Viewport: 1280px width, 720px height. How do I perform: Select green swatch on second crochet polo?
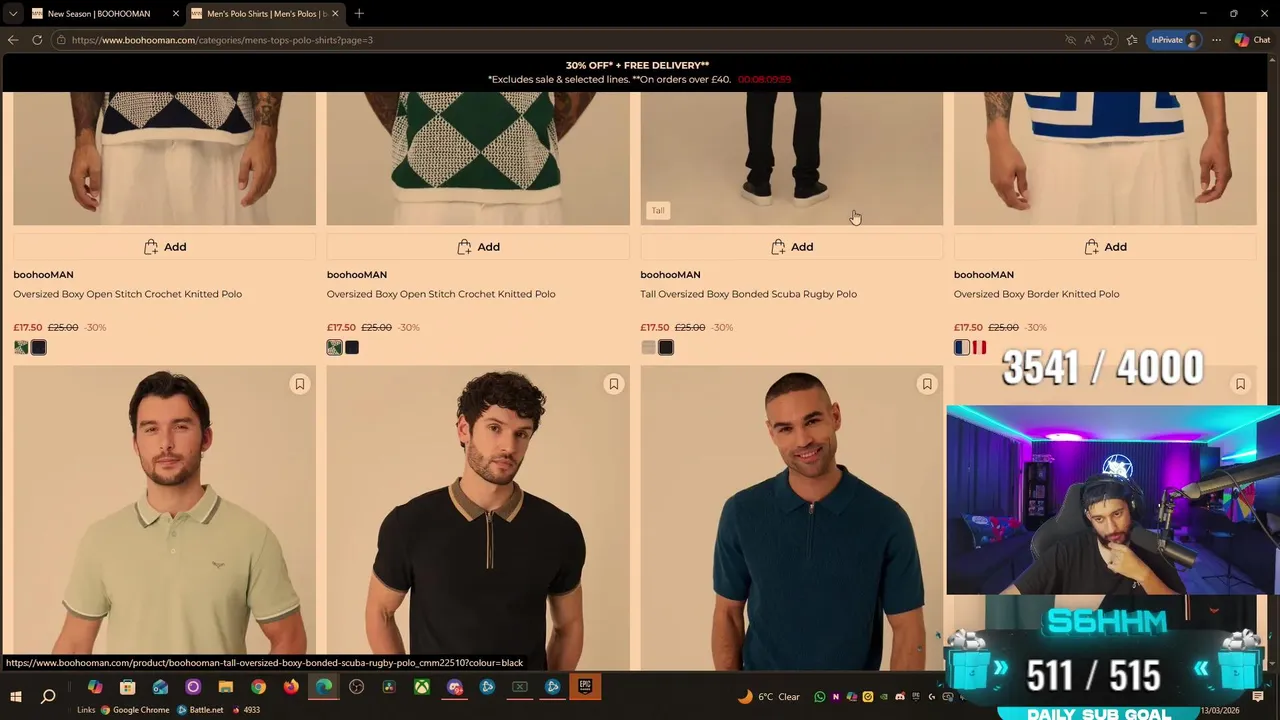(x=334, y=347)
